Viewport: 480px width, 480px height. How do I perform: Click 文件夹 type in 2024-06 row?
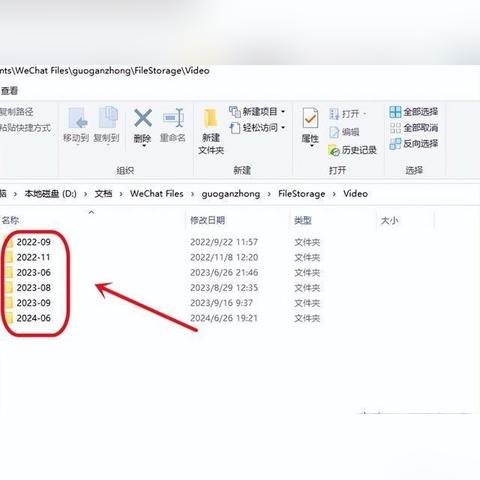[307, 318]
